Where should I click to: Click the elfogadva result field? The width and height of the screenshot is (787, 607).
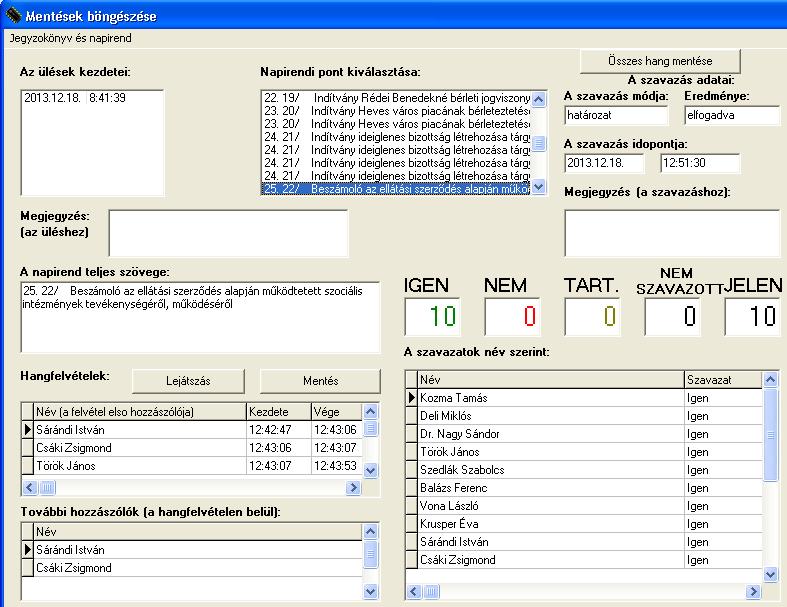coord(732,115)
